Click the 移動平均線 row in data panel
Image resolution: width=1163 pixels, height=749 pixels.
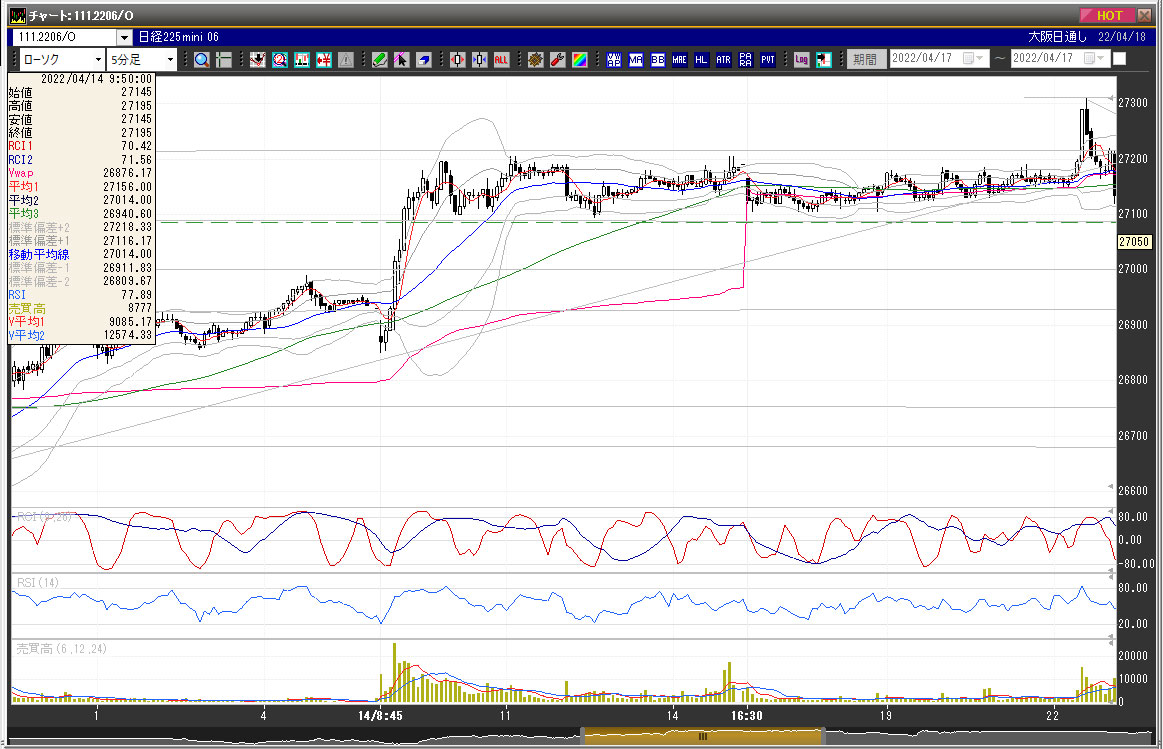tap(80, 254)
